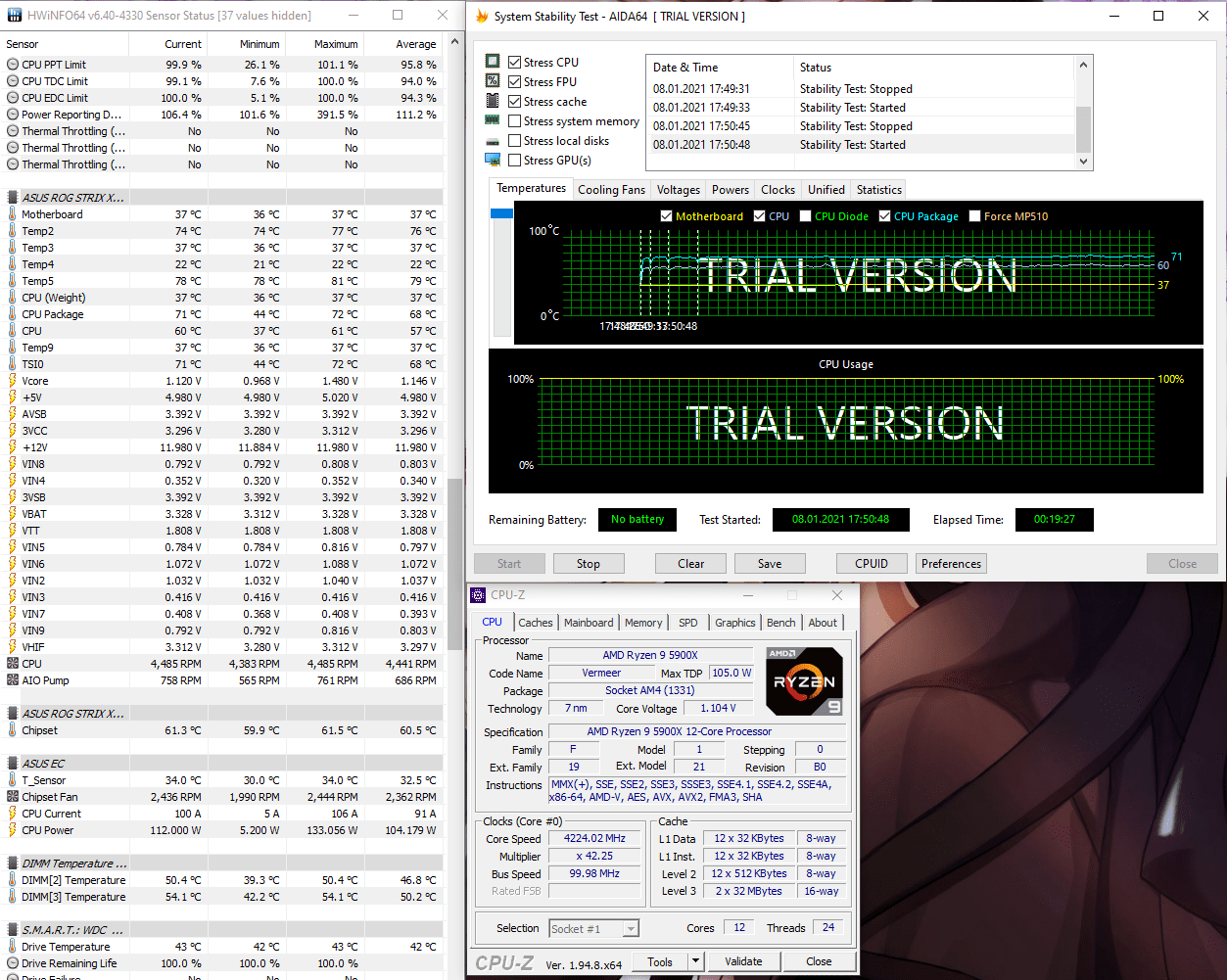1227x980 pixels.
Task: Enable Stress GPU(s) checkbox
Action: click(514, 161)
